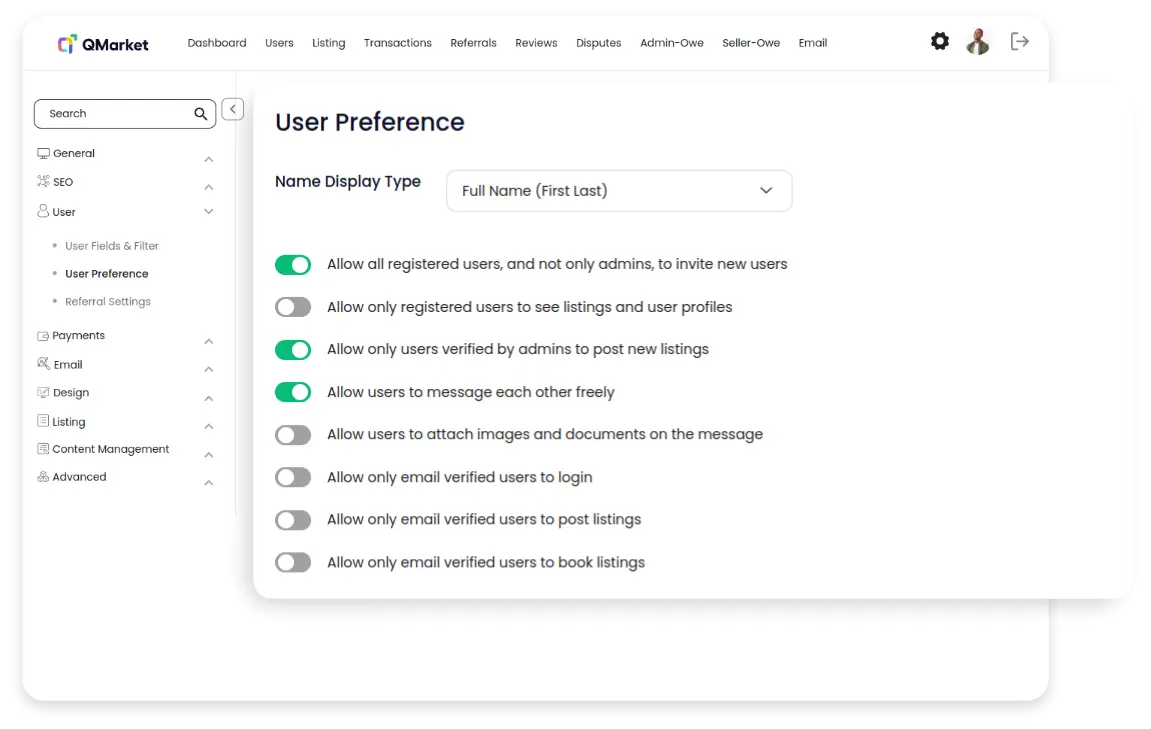Open User Fields & Filter page
Image resolution: width=1151 pixels, height=729 pixels.
112,246
